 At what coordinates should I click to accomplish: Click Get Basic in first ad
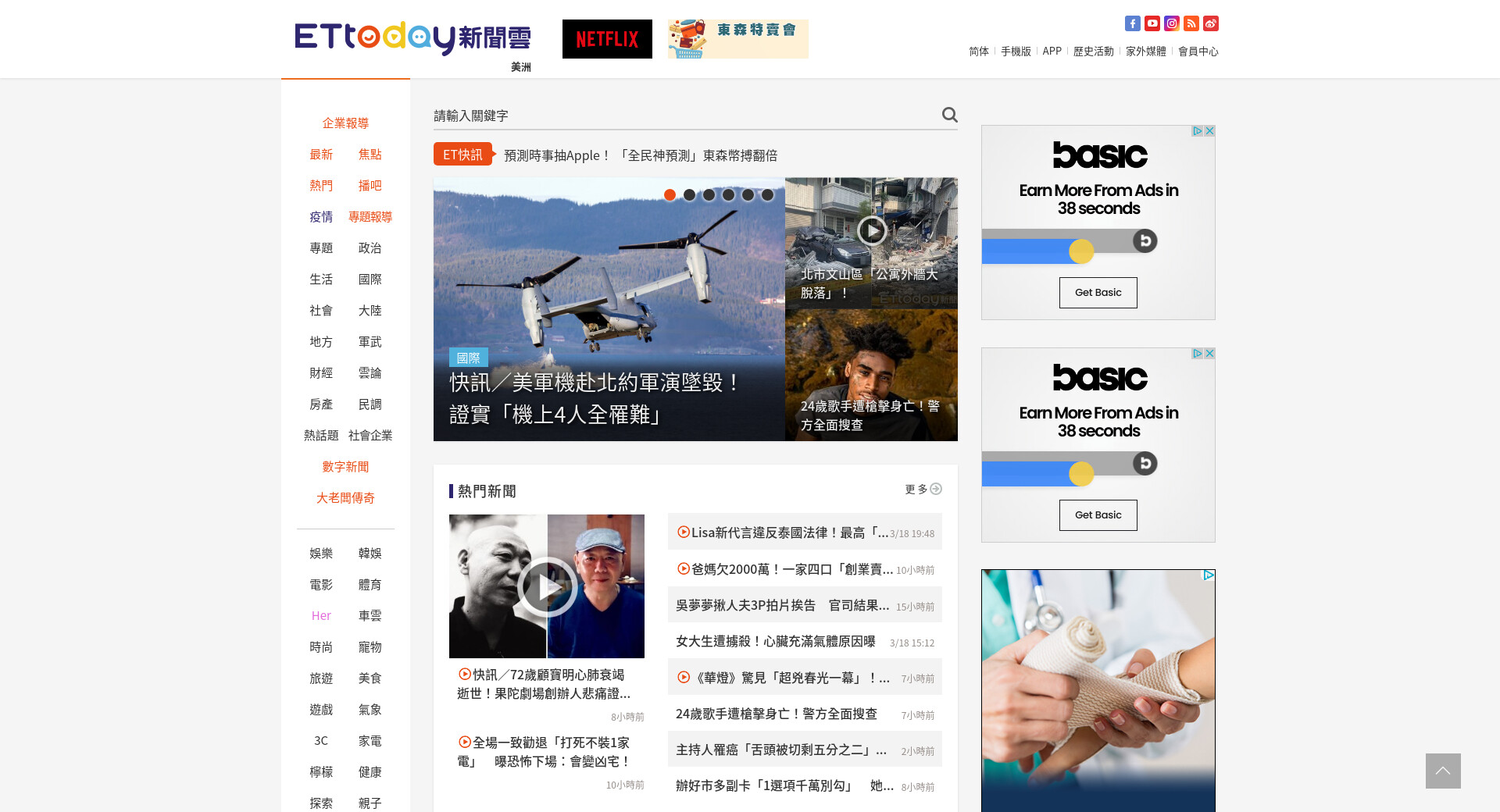(1098, 293)
